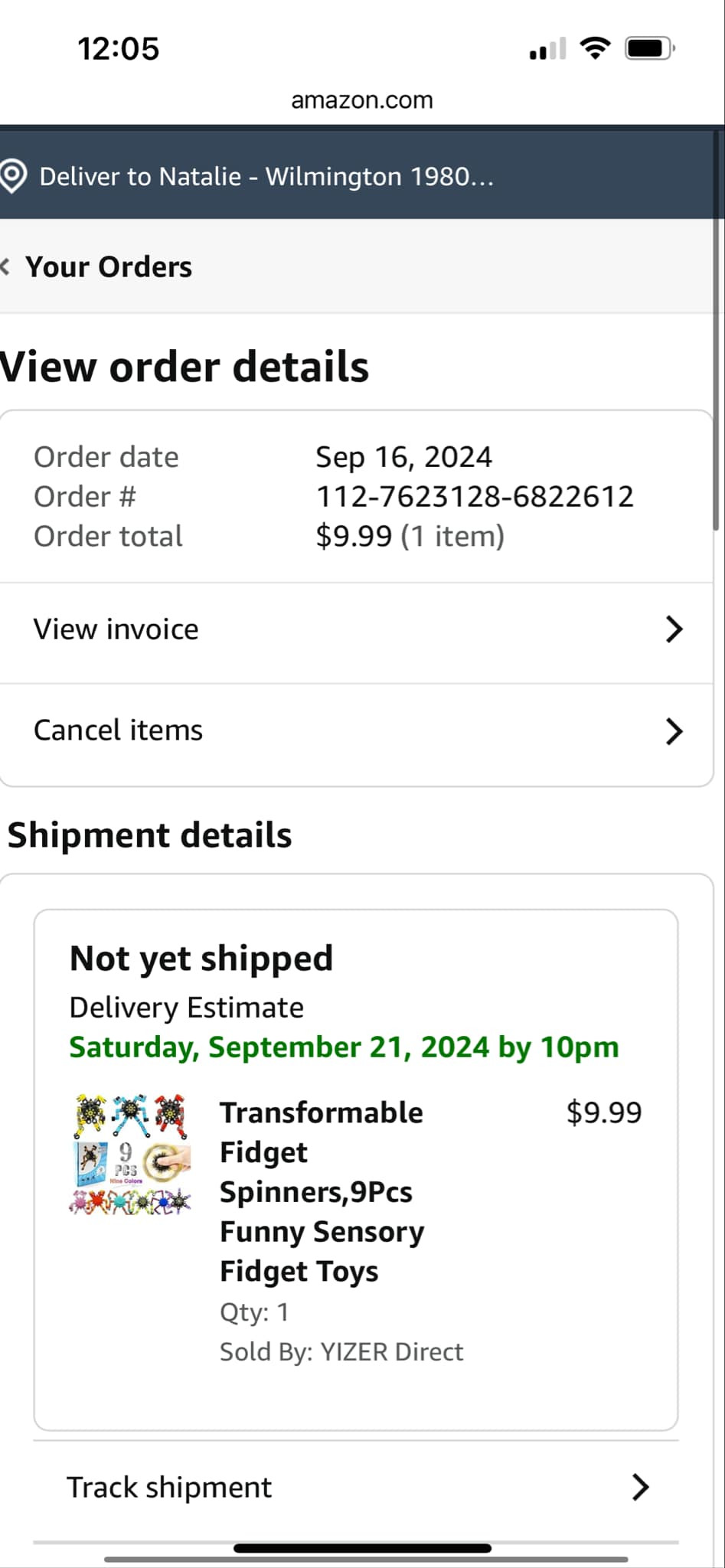Image resolution: width=725 pixels, height=1568 pixels.
Task: Tap the cellular signal bars icon
Action: pos(547,49)
